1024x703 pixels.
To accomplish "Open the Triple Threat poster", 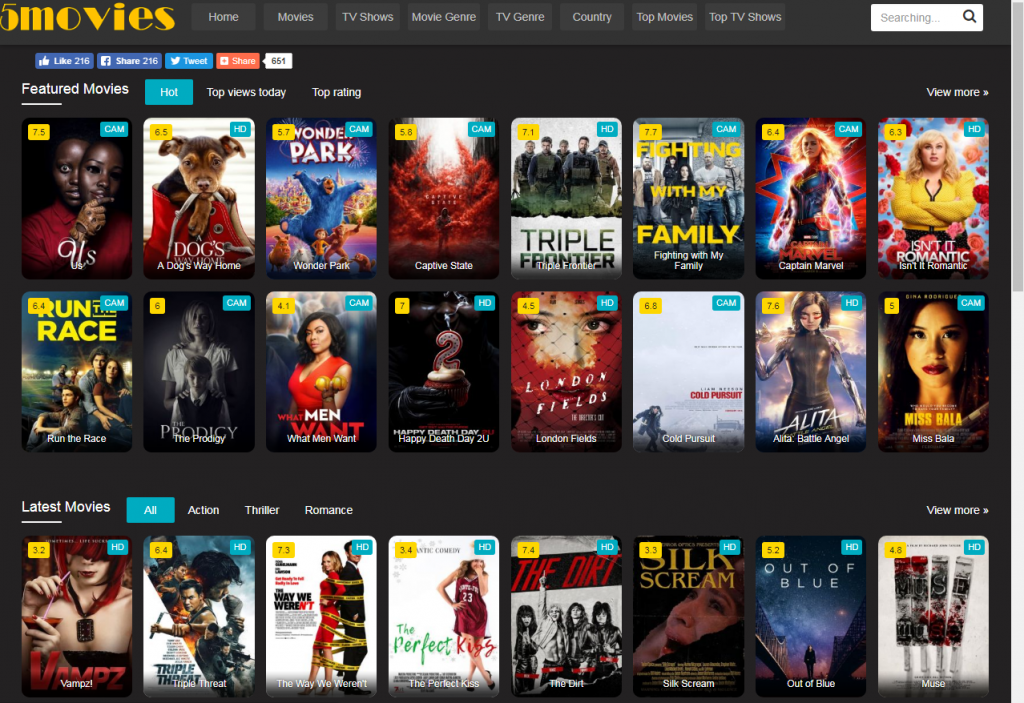I will point(199,616).
